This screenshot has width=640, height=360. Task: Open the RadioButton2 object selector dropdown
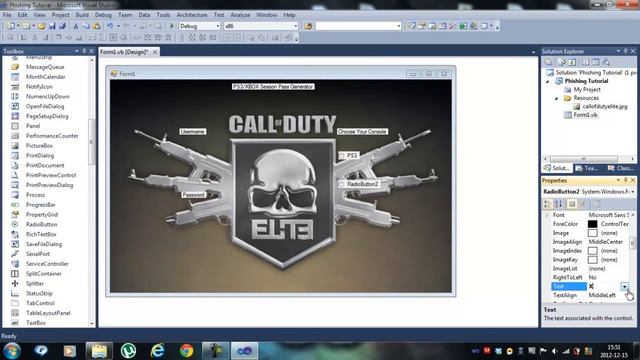(x=632, y=191)
